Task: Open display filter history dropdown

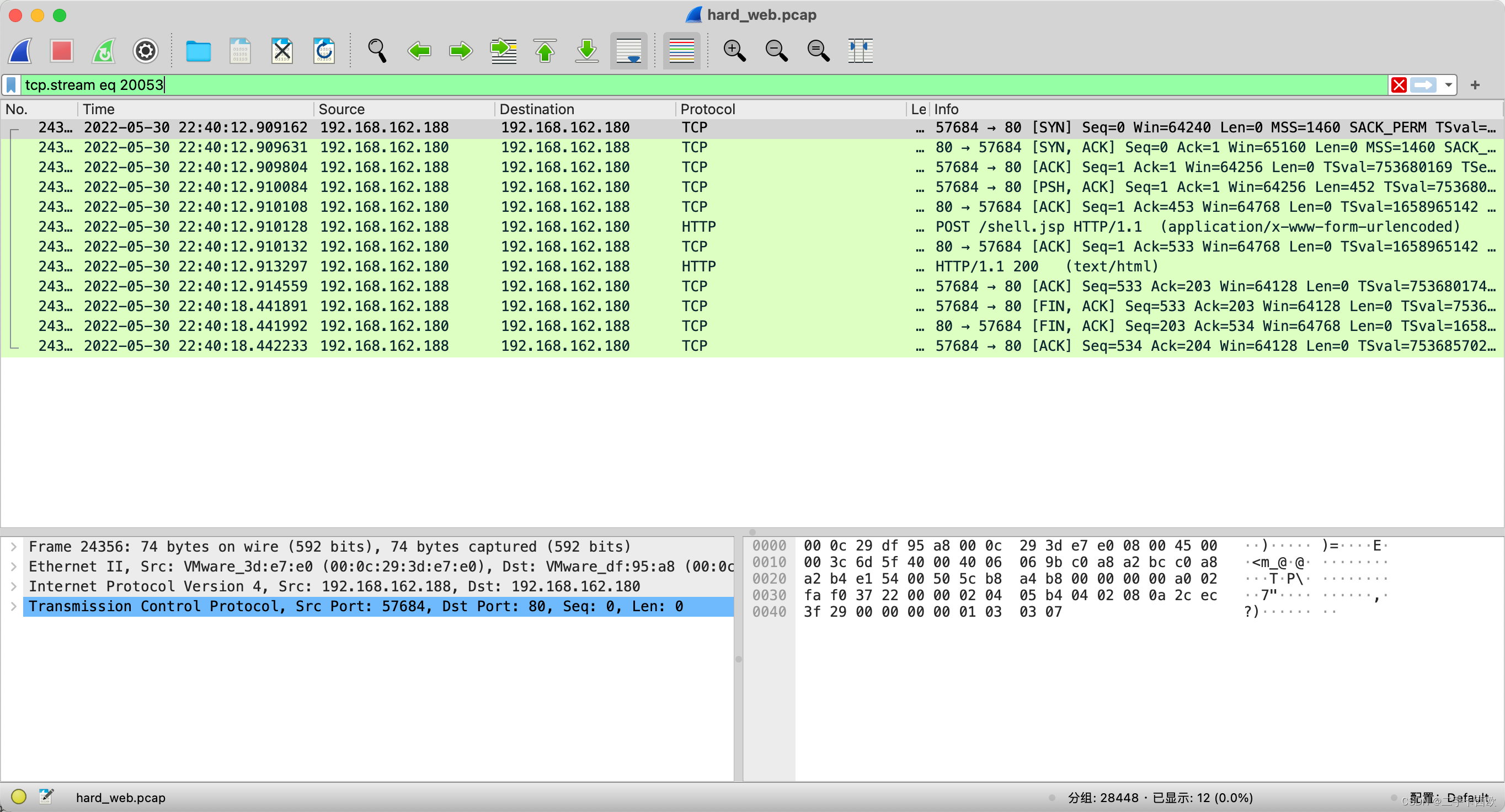Action: coord(1448,86)
